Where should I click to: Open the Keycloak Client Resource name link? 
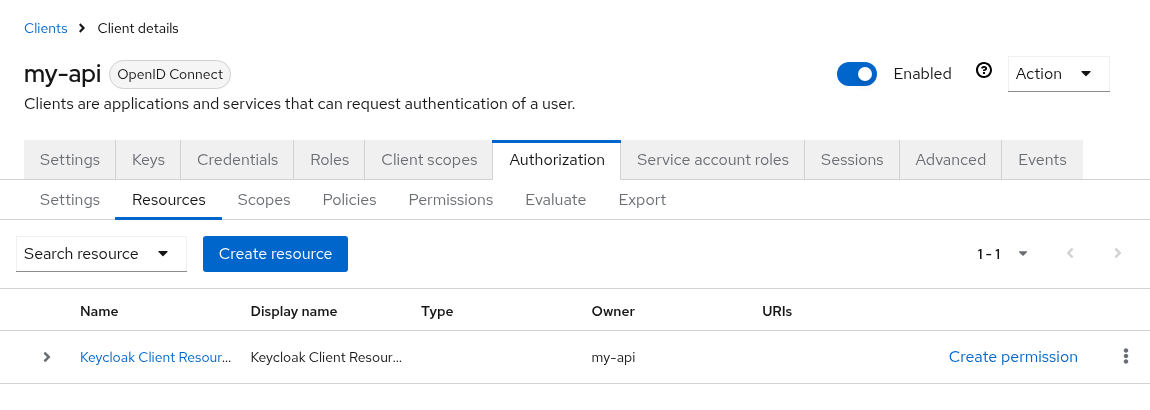coord(155,358)
